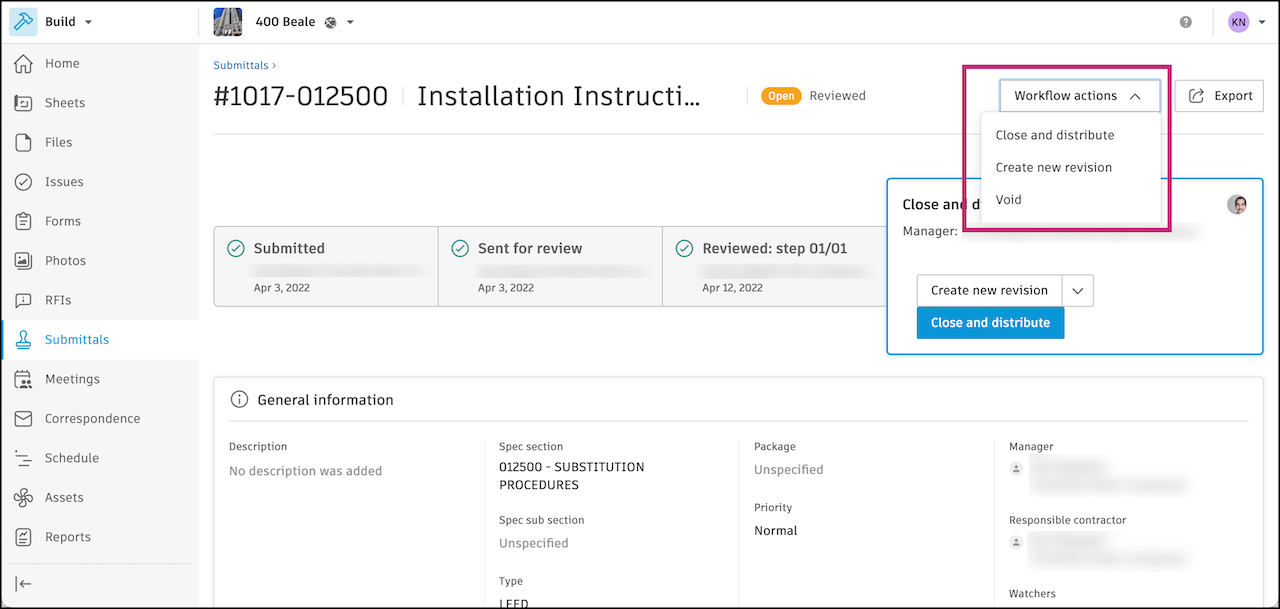The image size is (1280, 609).
Task: Open the Sheets sidebar icon
Action: click(x=24, y=103)
